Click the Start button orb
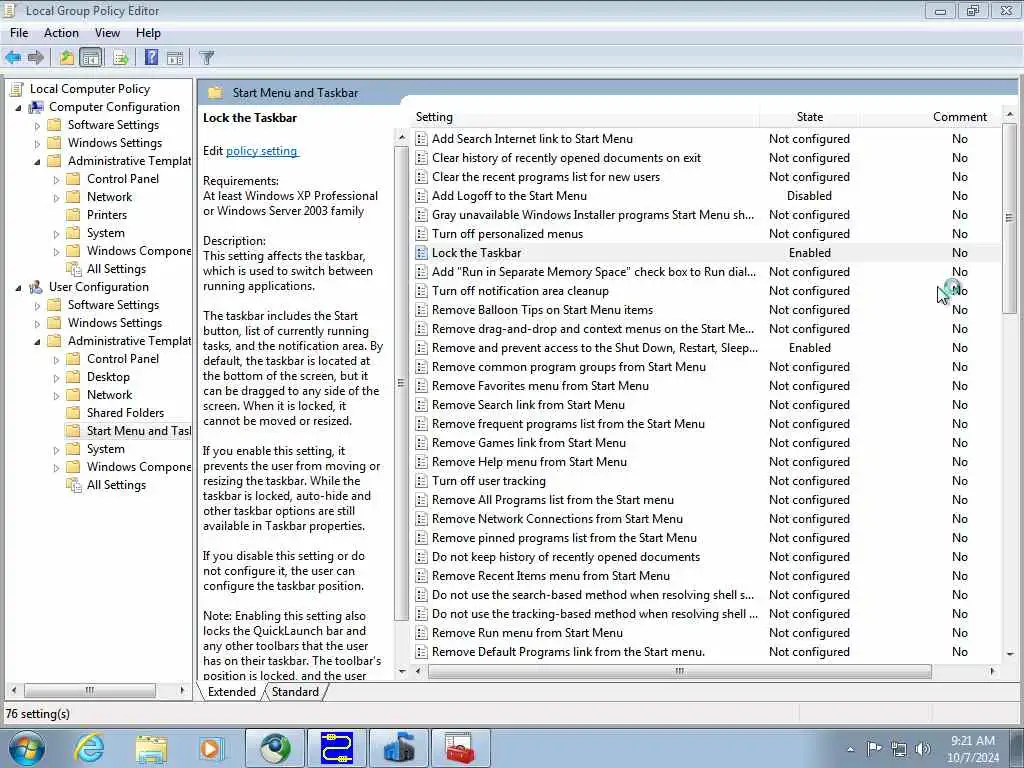This screenshot has height=768, width=1024. (27, 748)
